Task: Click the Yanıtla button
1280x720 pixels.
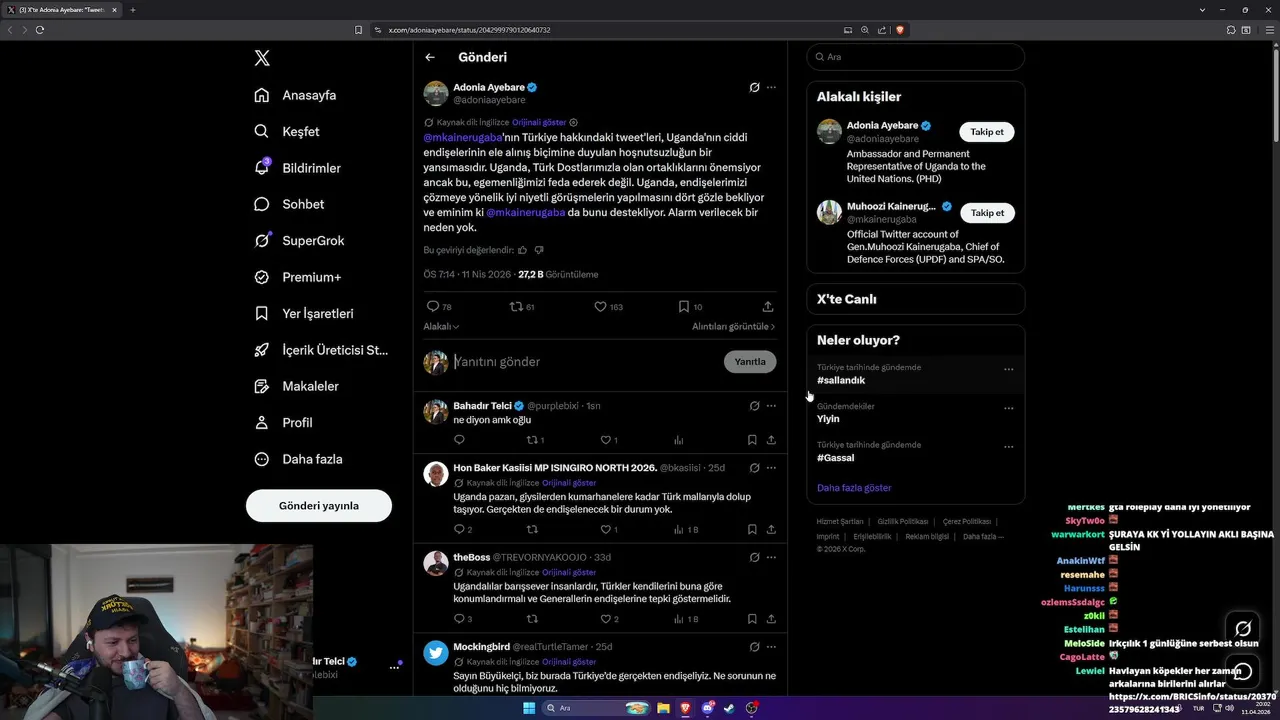Action: pyautogui.click(x=750, y=362)
